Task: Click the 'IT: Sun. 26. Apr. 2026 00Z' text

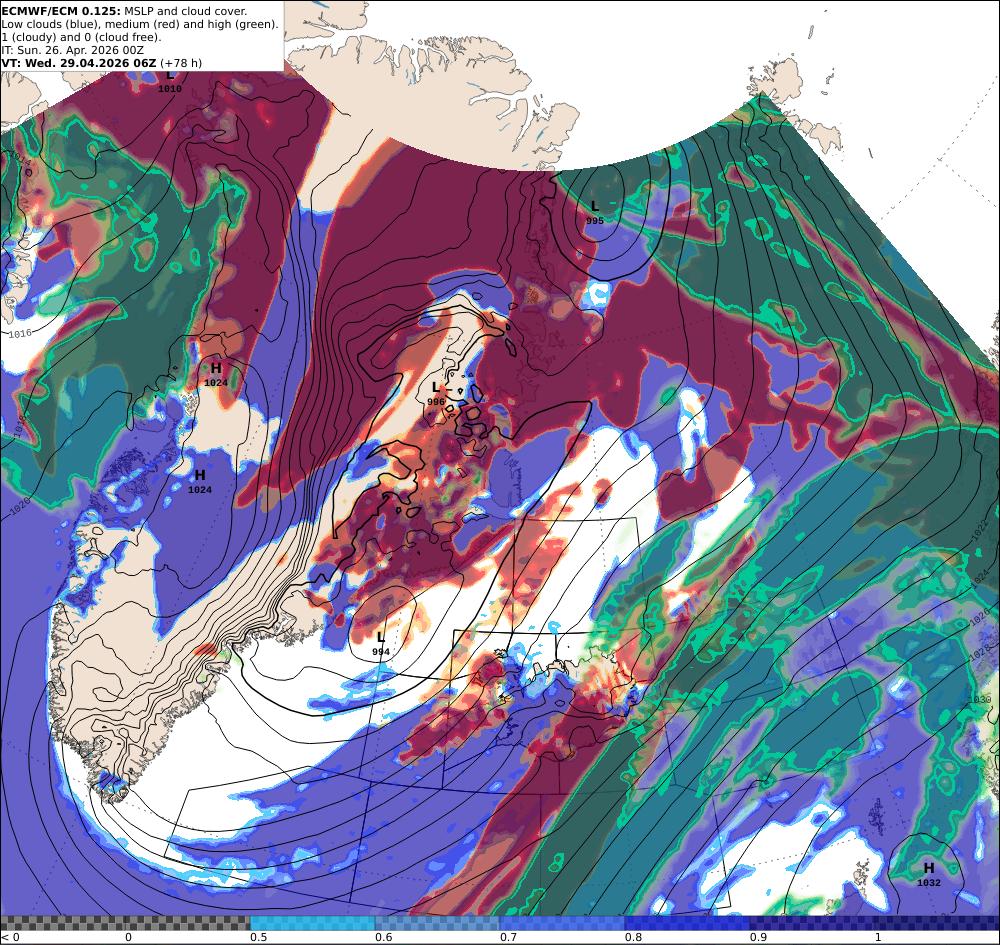Action: 73,50
